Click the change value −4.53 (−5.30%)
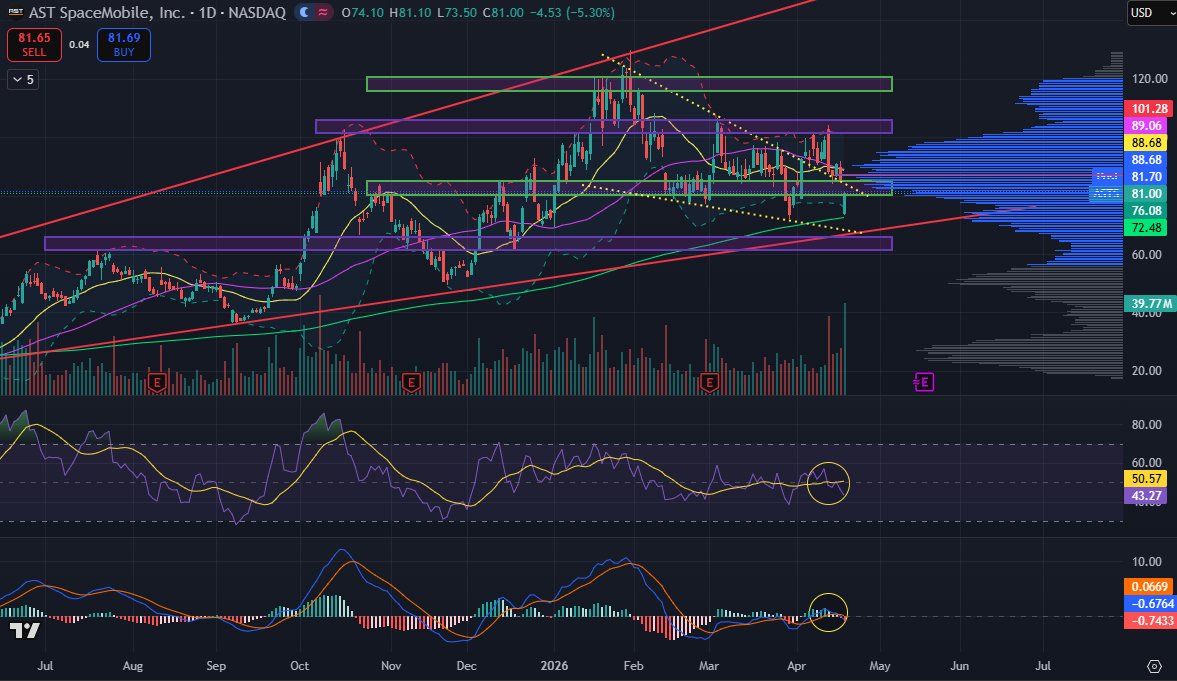Screen dimensions: 1177x681 pos(572,13)
